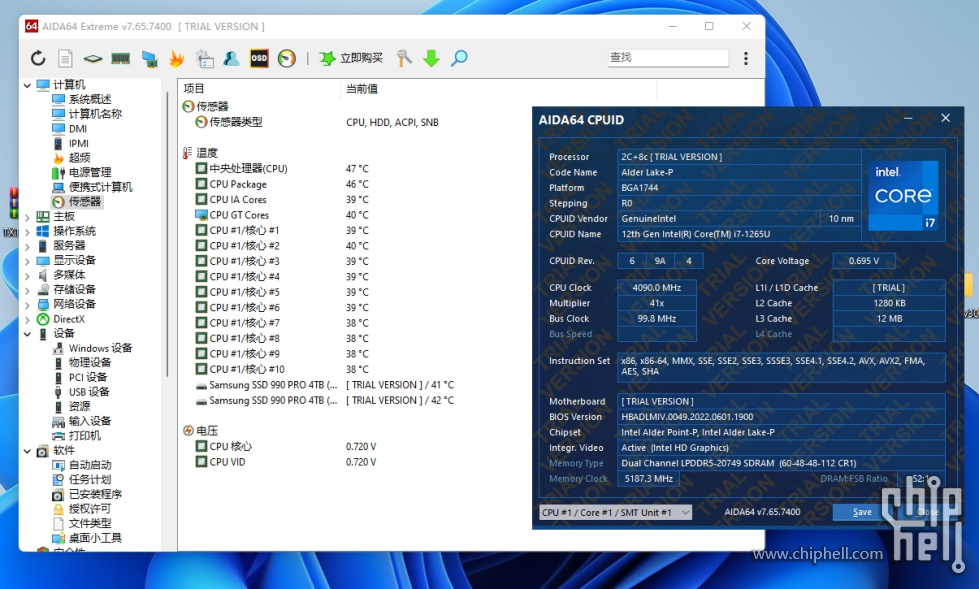
Task: Select the IPMI tree item
Action: pyautogui.click(x=79, y=143)
